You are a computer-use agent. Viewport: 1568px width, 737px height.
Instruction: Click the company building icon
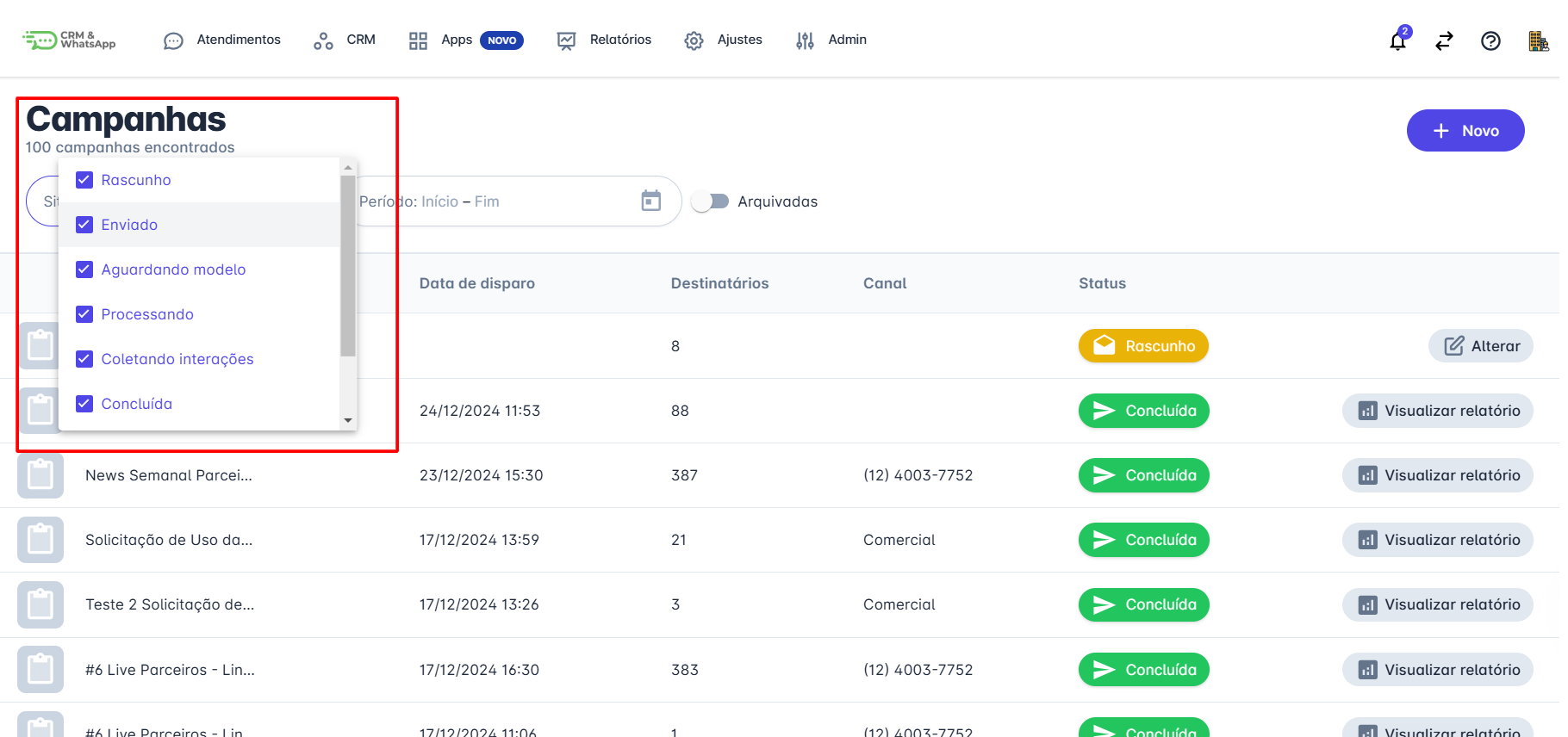(1538, 40)
